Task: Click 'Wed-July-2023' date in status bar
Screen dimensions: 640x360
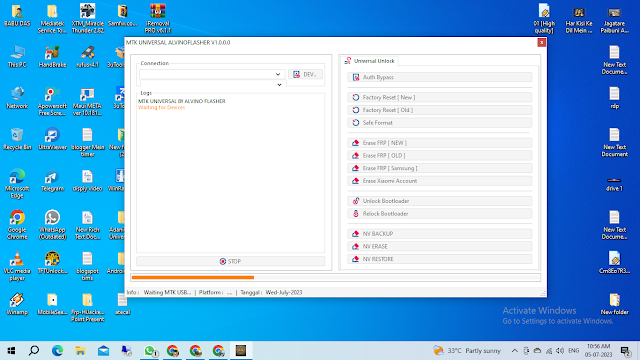Action: (x=284, y=292)
